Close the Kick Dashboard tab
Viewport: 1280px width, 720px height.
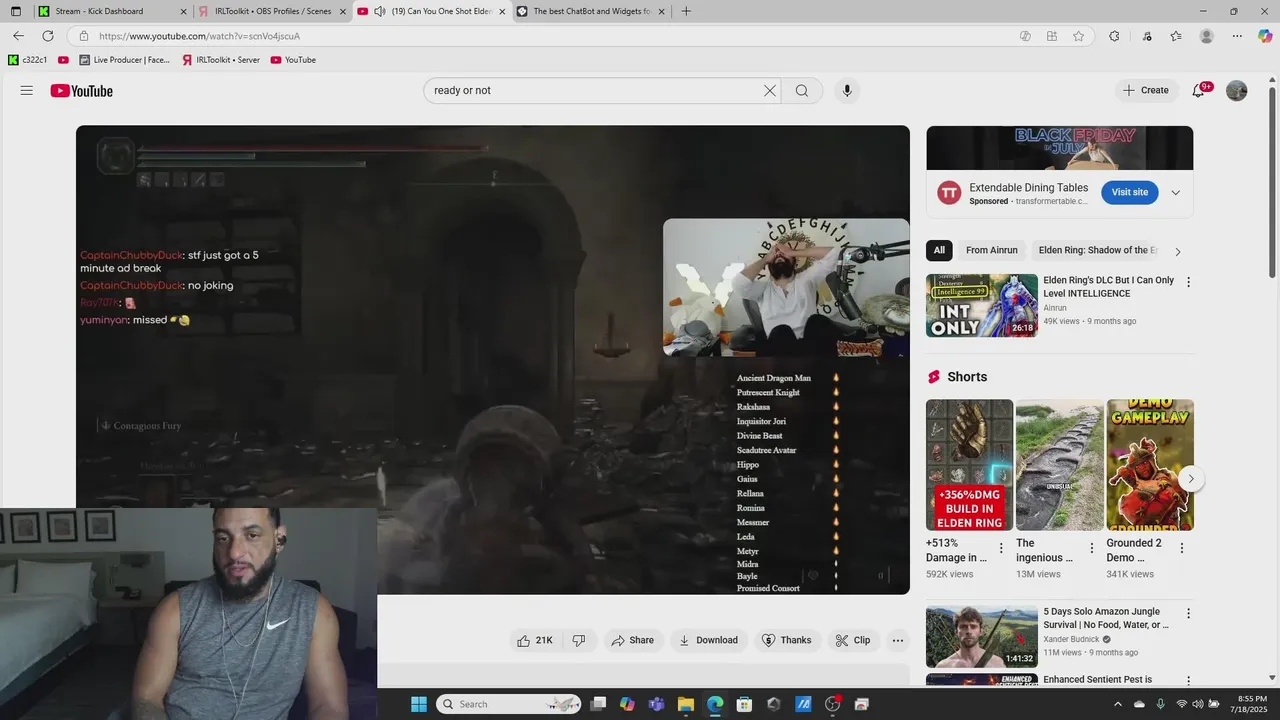183,11
